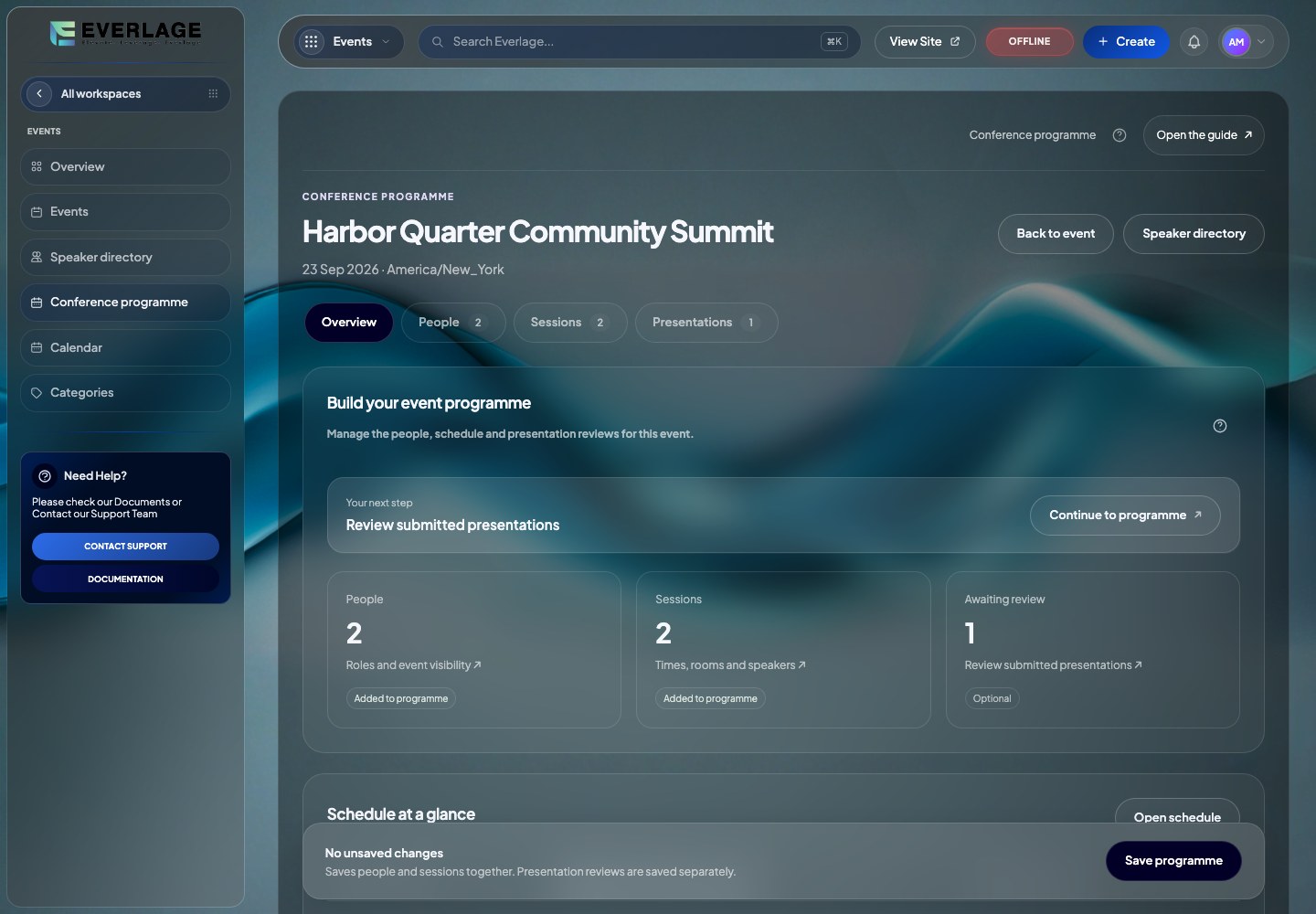Select the Overview tab
1316x914 pixels.
(x=349, y=323)
